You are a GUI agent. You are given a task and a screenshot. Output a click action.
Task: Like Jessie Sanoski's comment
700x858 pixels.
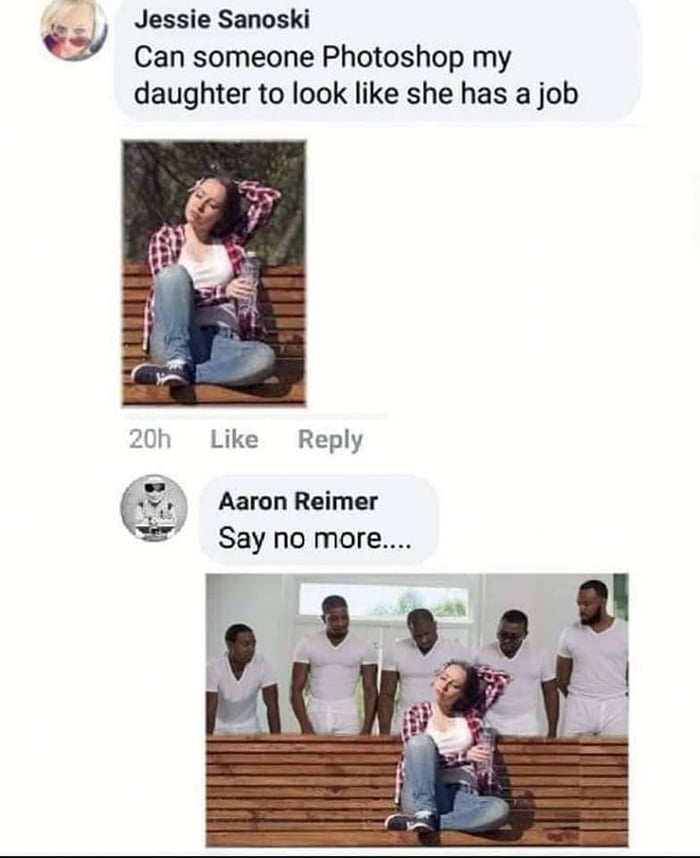[234, 439]
